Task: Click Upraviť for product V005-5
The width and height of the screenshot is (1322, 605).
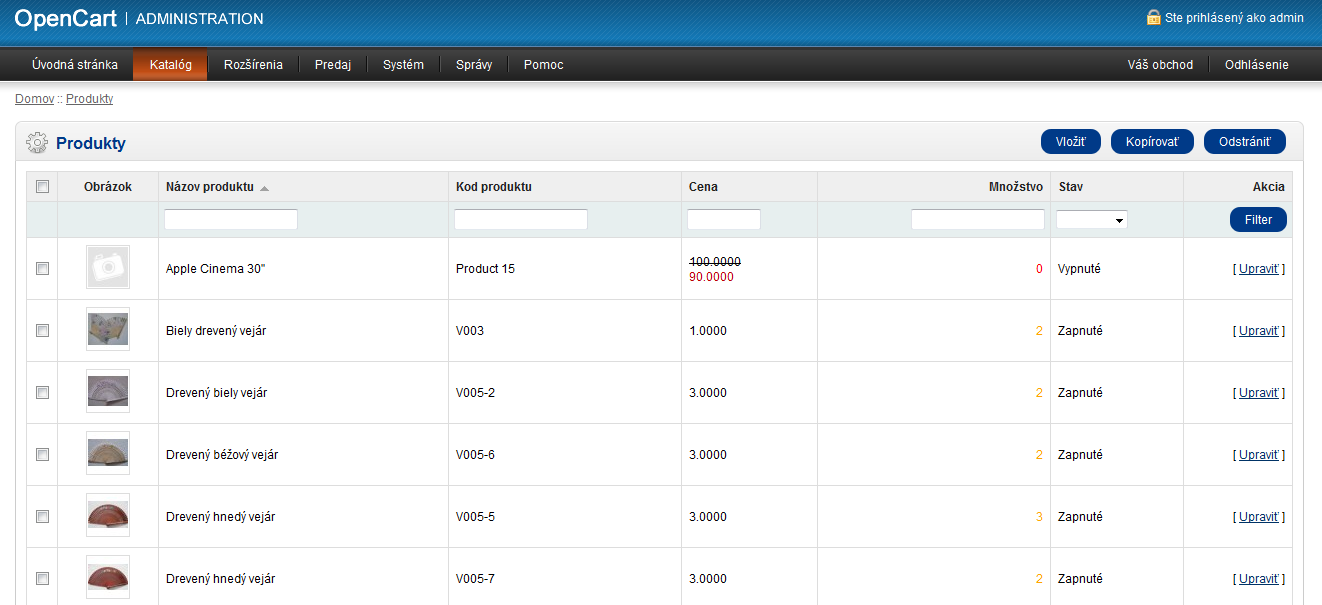Action: (1259, 517)
